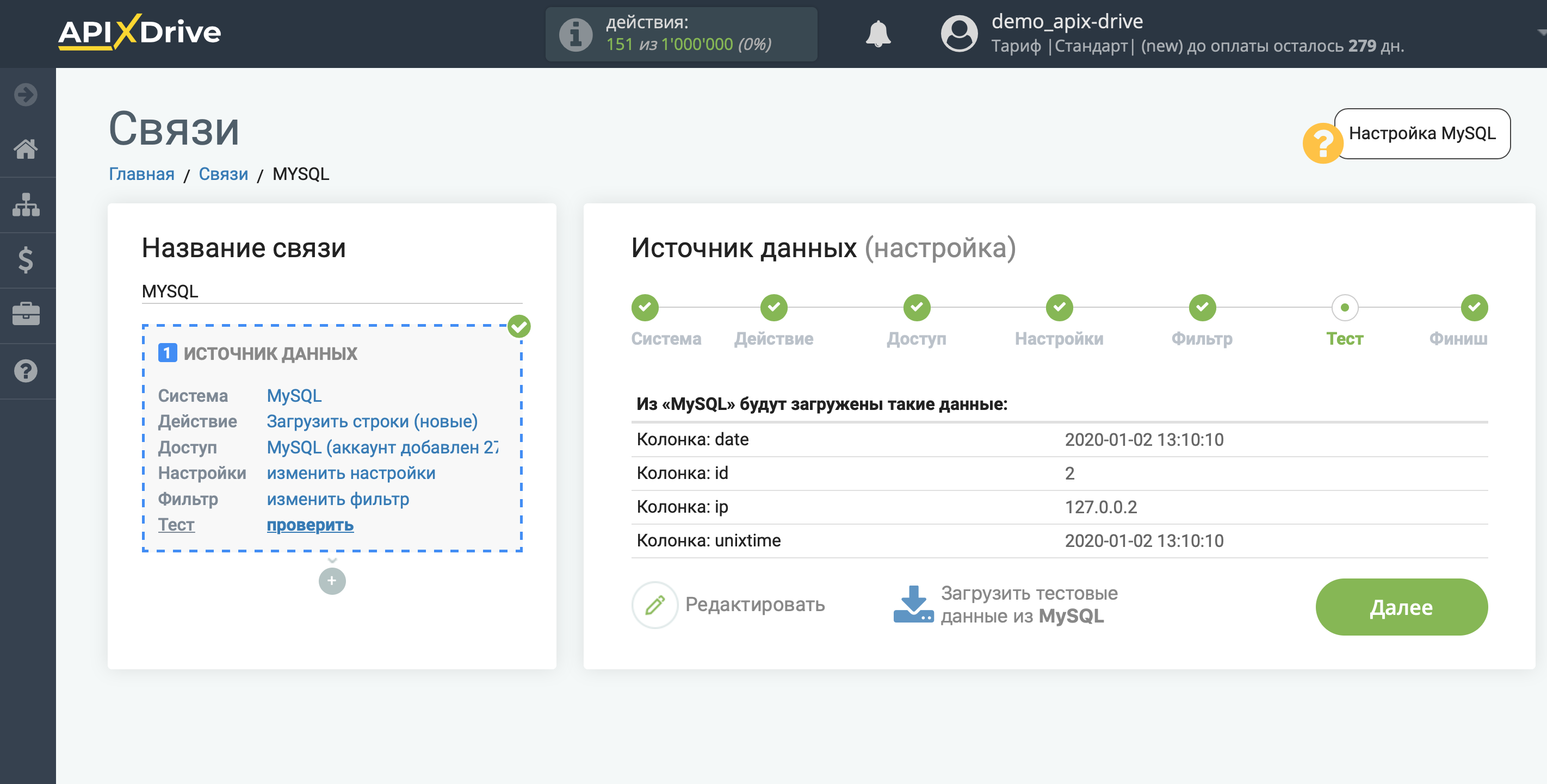Viewport: 1547px width, 784px height.
Task: Go to home via sidebar house icon
Action: [26, 149]
